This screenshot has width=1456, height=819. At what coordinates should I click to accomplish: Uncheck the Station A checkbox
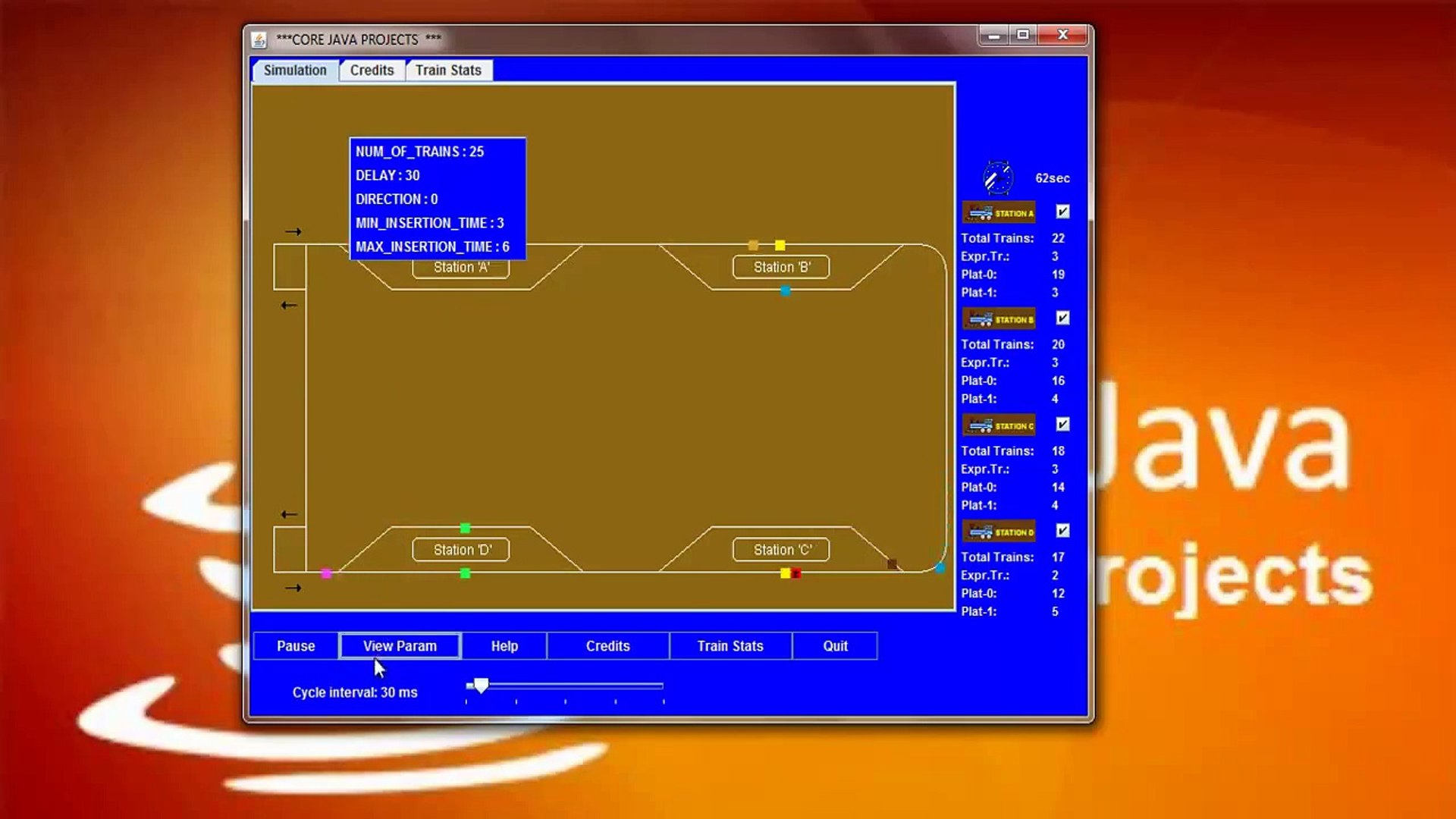(1062, 212)
